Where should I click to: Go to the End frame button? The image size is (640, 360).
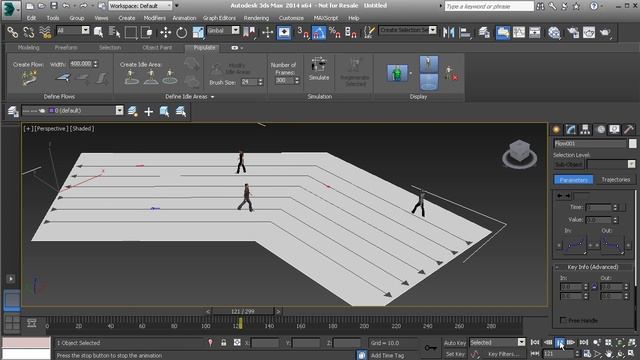[584, 342]
